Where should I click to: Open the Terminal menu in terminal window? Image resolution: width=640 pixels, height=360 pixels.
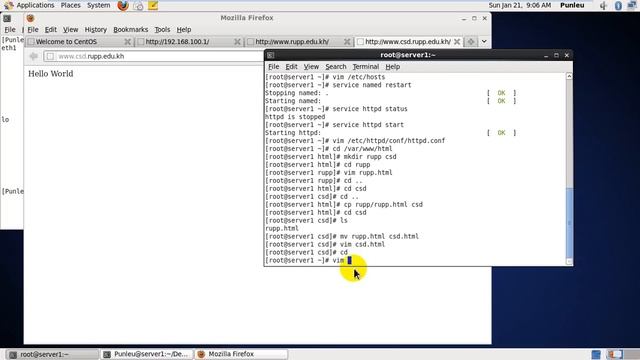(x=366, y=67)
